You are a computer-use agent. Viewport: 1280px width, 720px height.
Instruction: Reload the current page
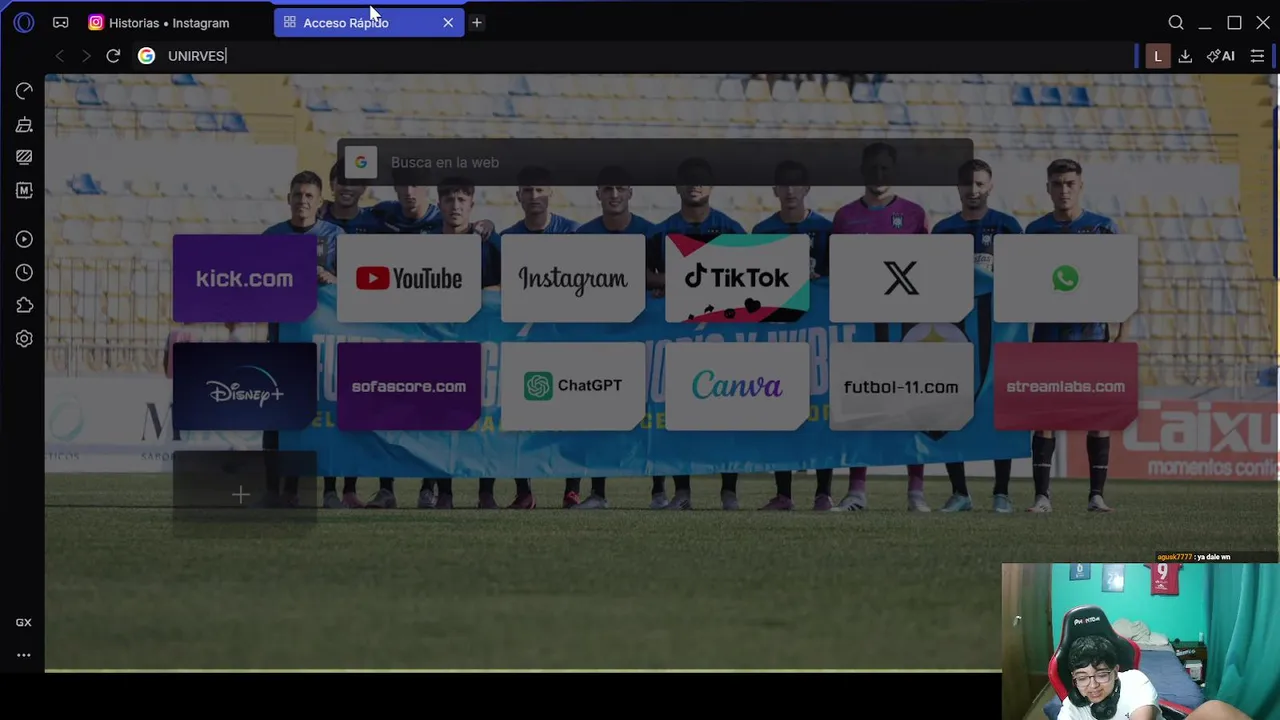click(x=113, y=56)
